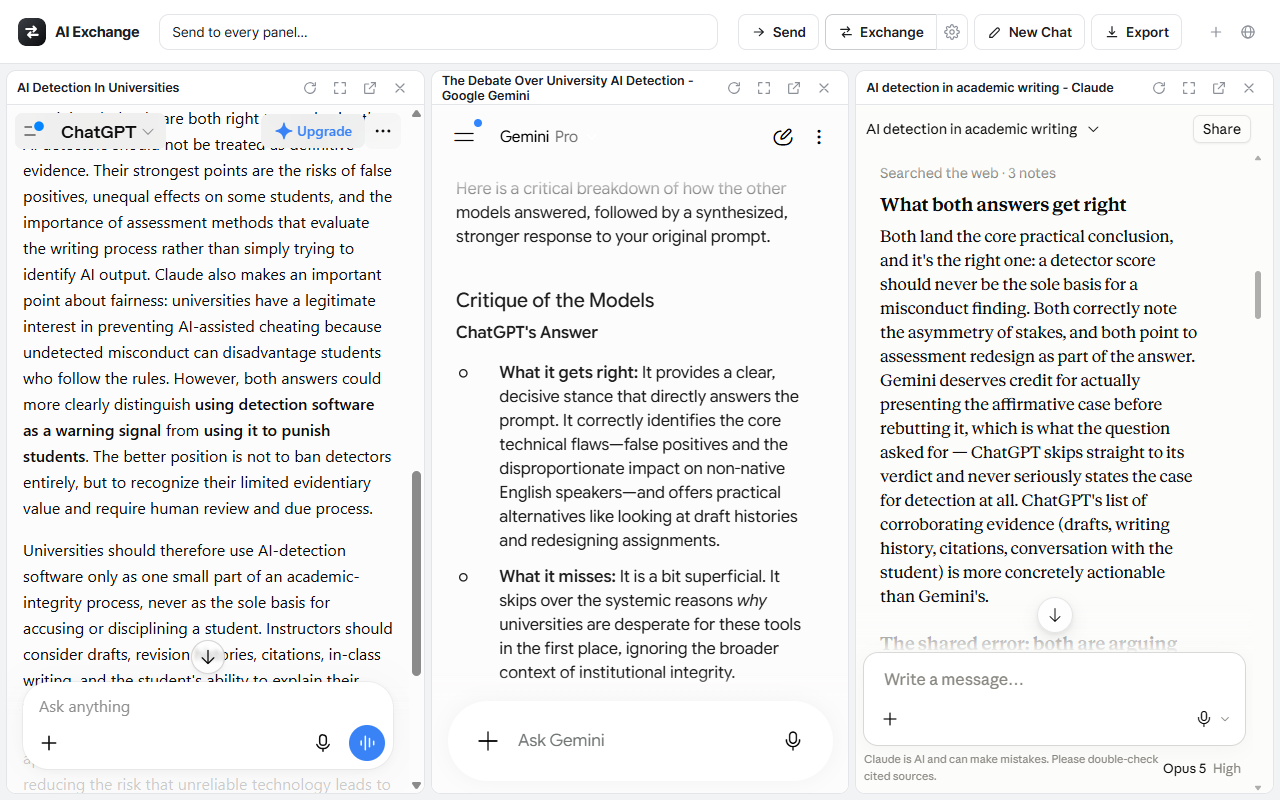The width and height of the screenshot is (1280, 800).
Task: Reload the ChatGPT panel
Action: coord(310,88)
